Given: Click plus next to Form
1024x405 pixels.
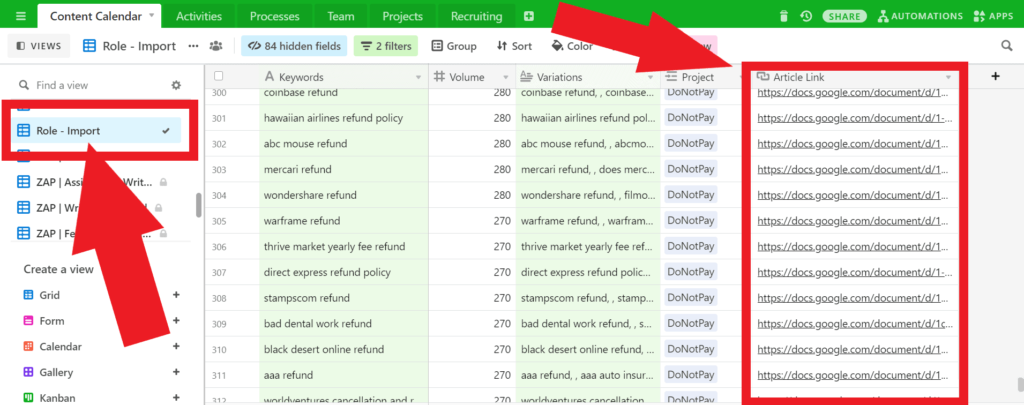Looking at the screenshot, I should (176, 321).
